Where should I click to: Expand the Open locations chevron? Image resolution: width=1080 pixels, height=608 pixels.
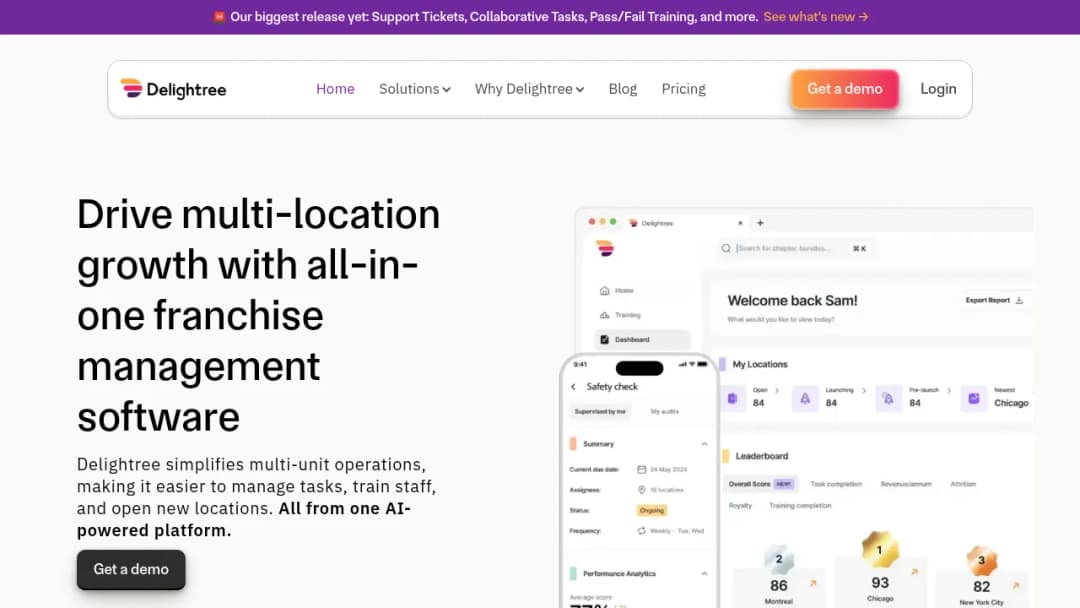point(777,390)
